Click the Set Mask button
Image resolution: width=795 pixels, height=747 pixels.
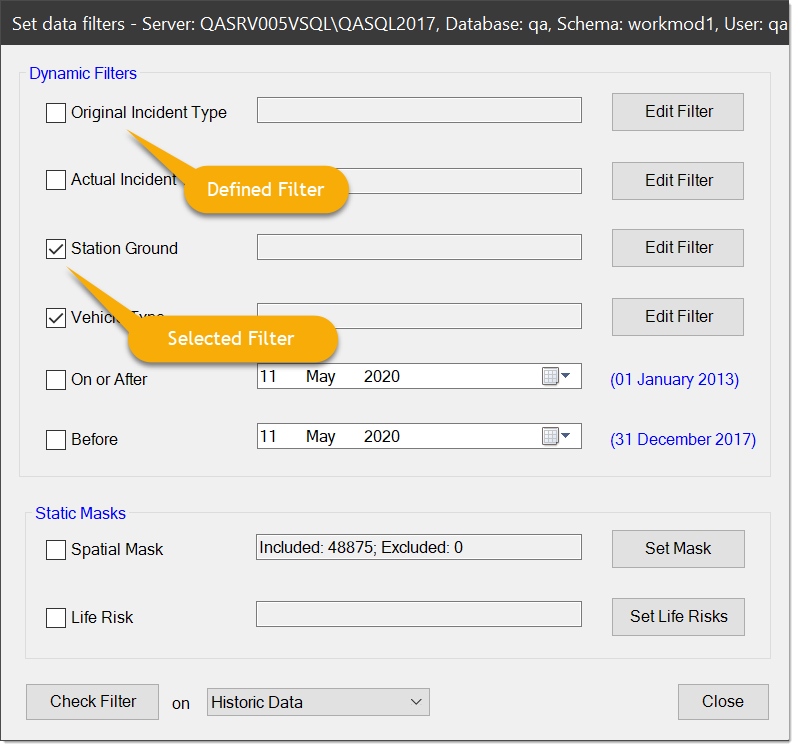point(678,549)
